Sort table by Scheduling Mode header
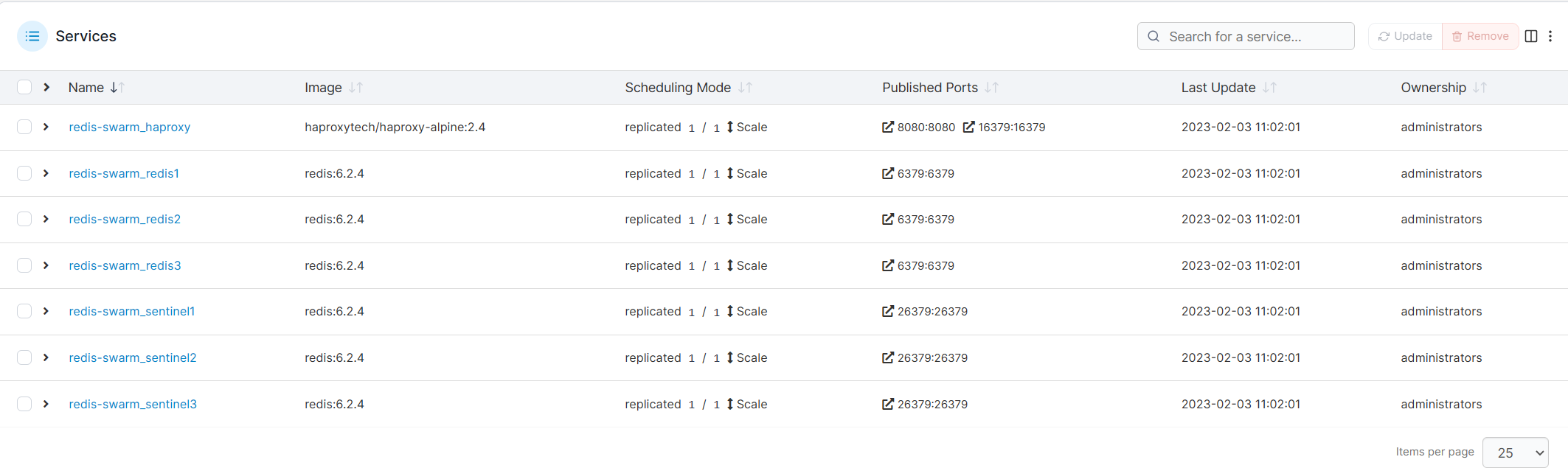The image size is (1568, 468). point(678,88)
